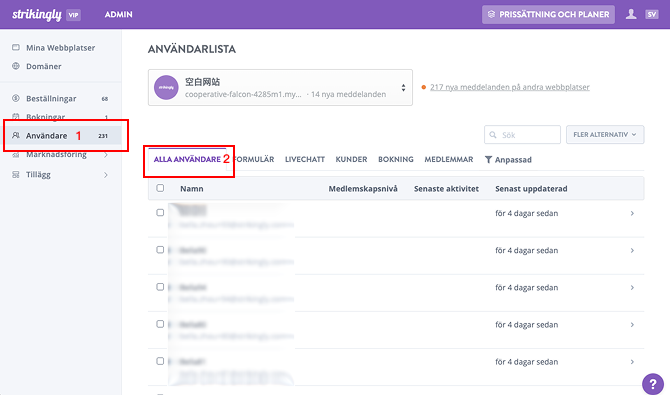
Task: Click the Tillägg add-ons icon
Action: click(x=16, y=174)
